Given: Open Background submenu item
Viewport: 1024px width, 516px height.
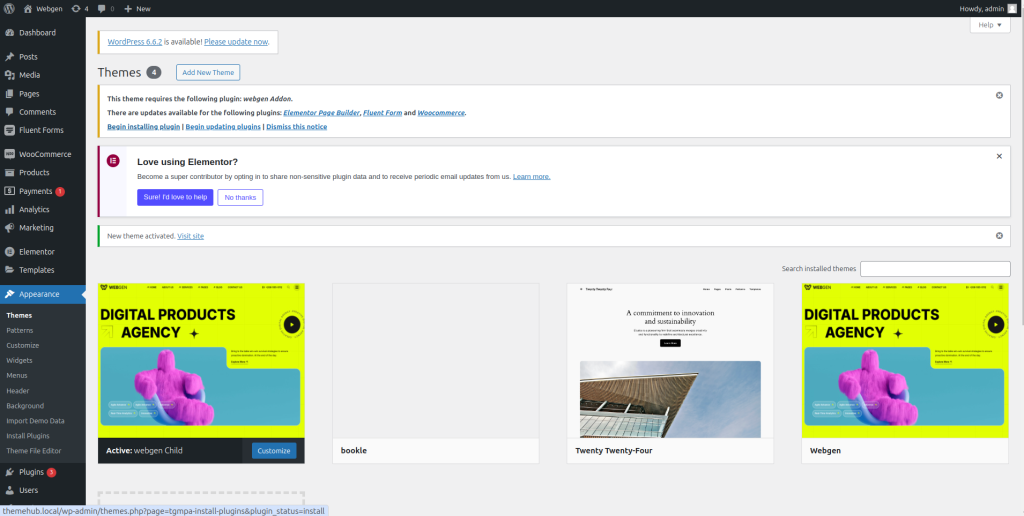Looking at the screenshot, I should (25, 406).
